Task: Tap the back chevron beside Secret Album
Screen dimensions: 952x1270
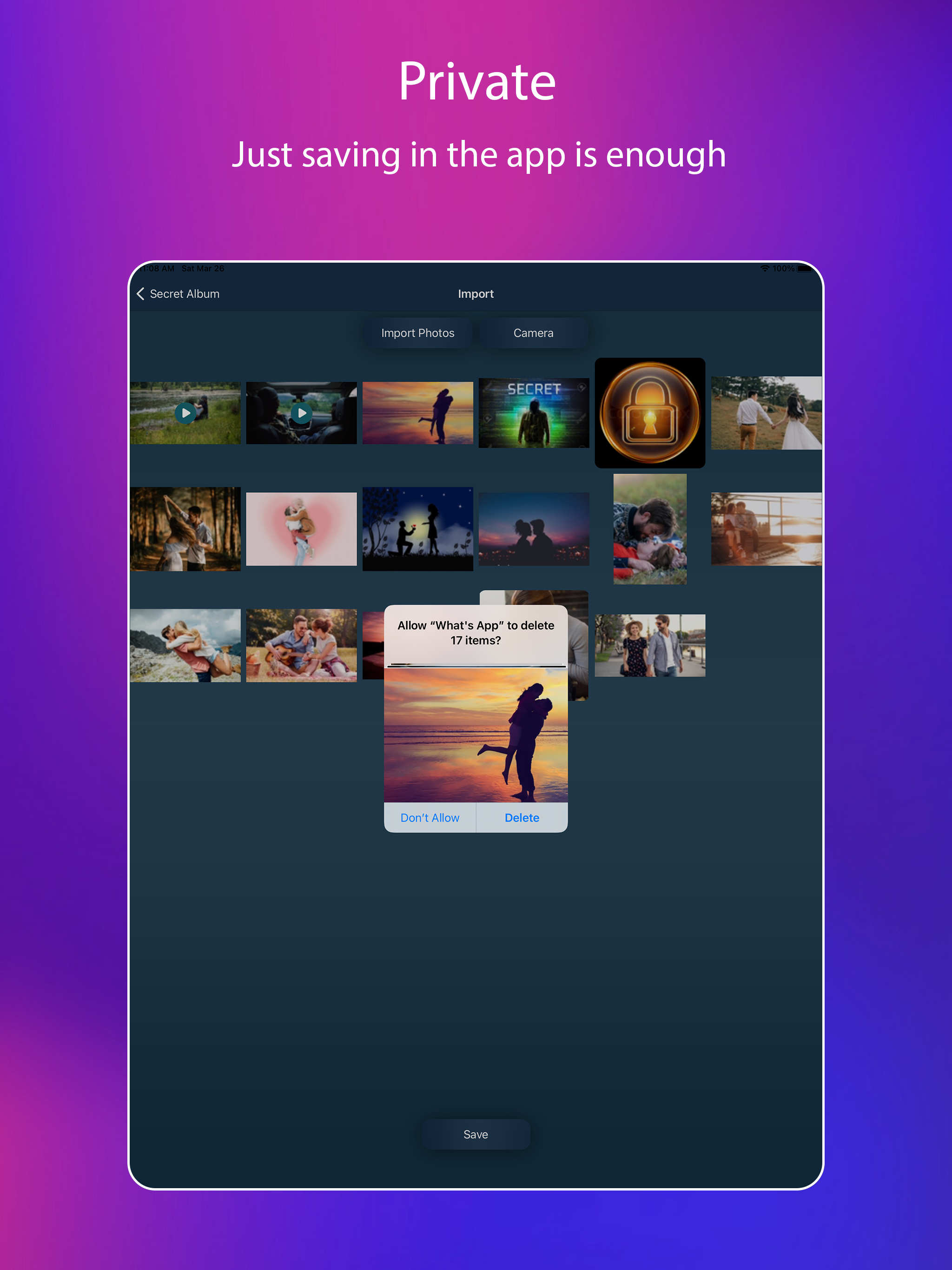Action: tap(141, 294)
